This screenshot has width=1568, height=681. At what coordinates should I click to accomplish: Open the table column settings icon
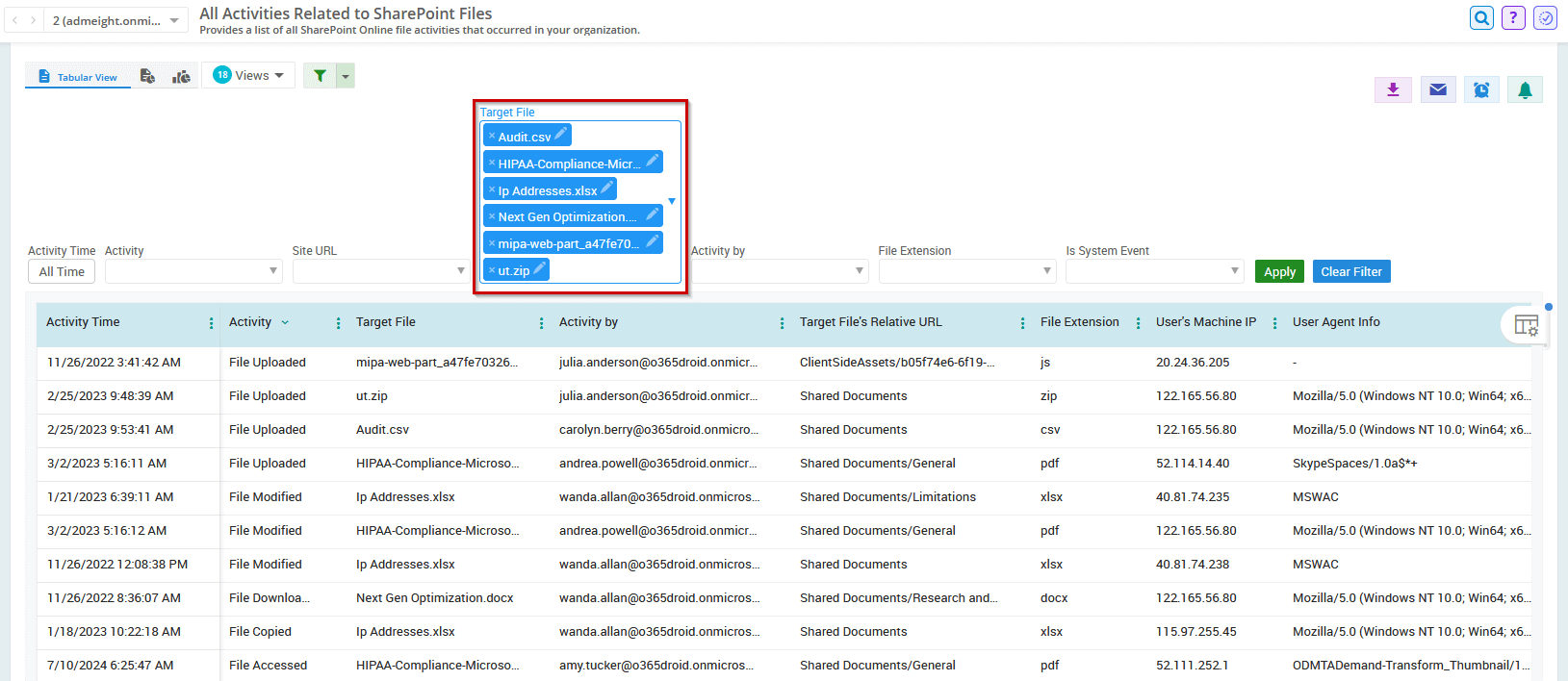click(1527, 325)
